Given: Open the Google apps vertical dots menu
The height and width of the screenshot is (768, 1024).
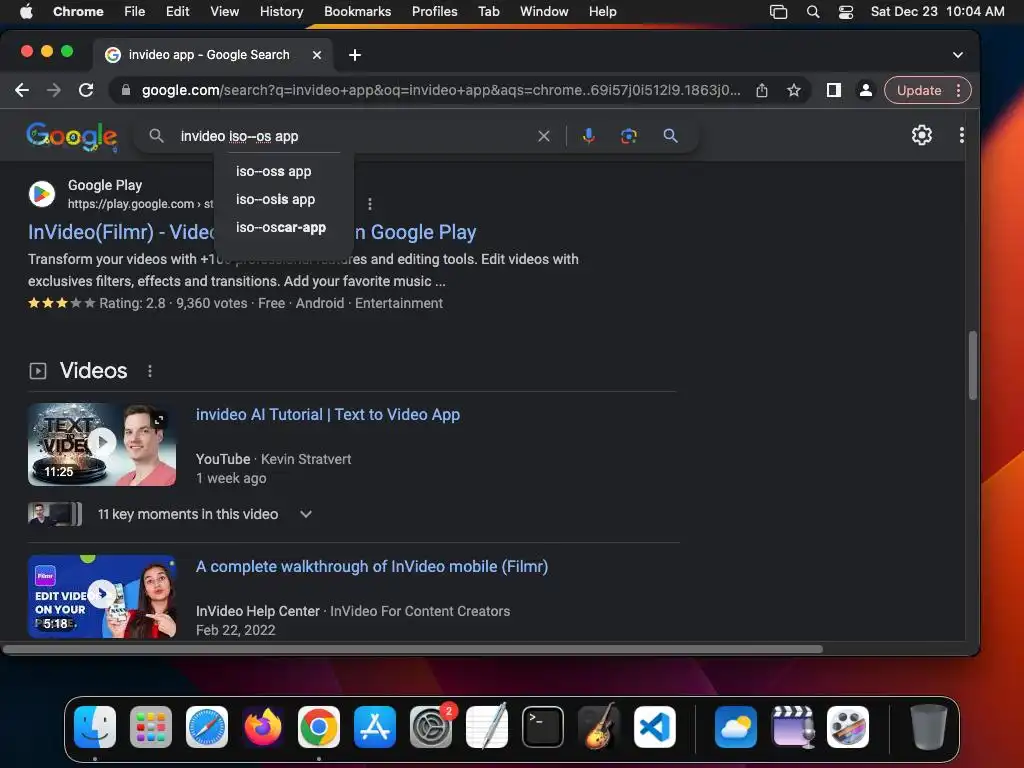Looking at the screenshot, I should (x=961, y=135).
